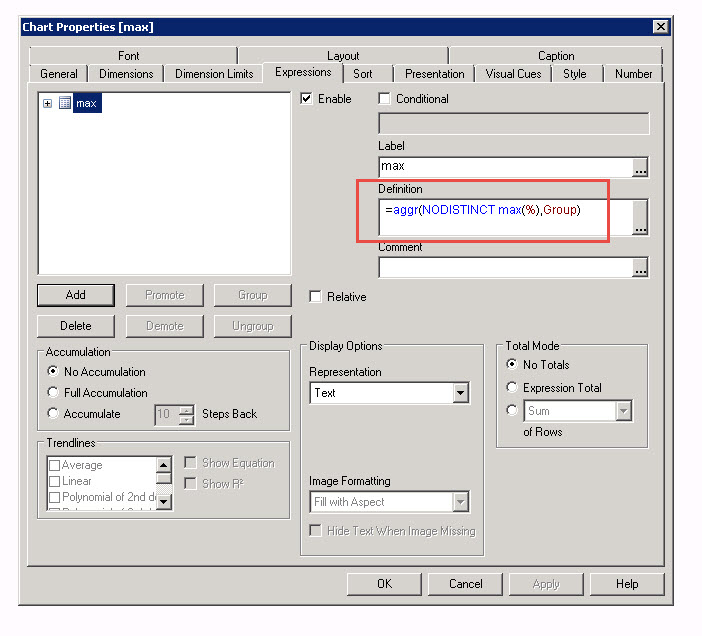Click the table icon beside max expression
Screen dimensions: 702x636
tap(65, 103)
